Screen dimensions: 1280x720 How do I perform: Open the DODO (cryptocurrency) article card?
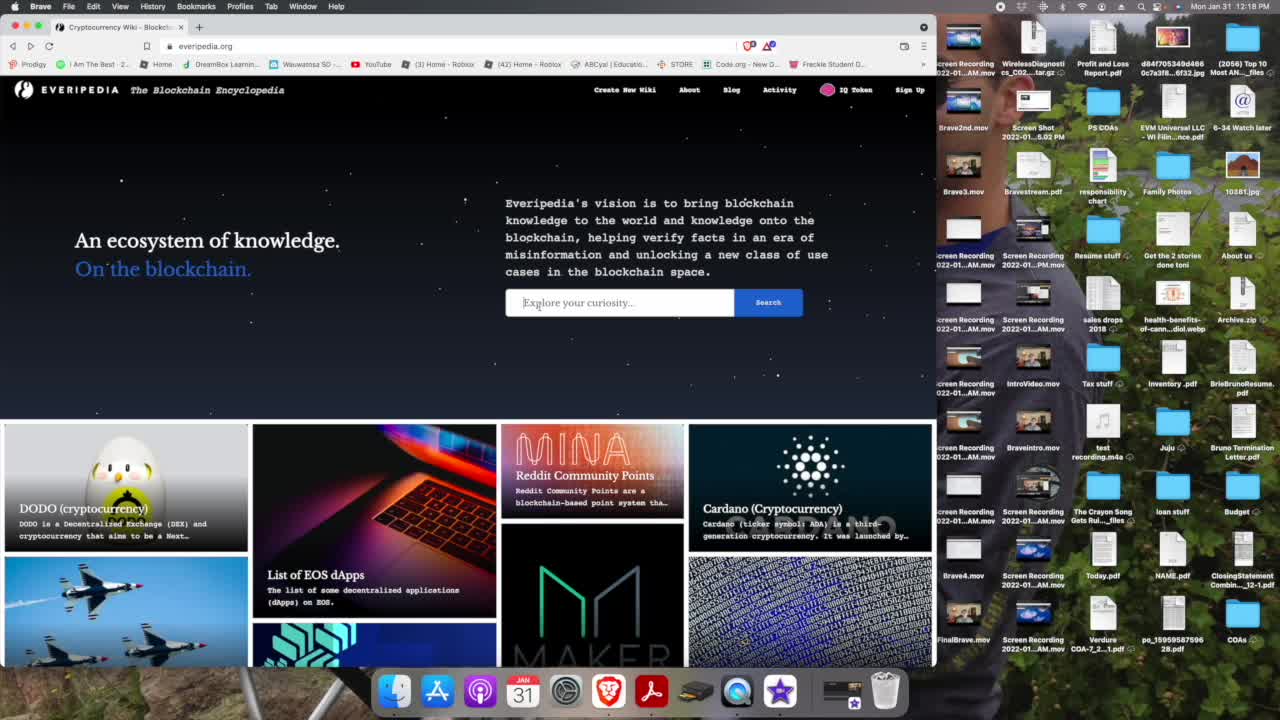click(x=126, y=487)
